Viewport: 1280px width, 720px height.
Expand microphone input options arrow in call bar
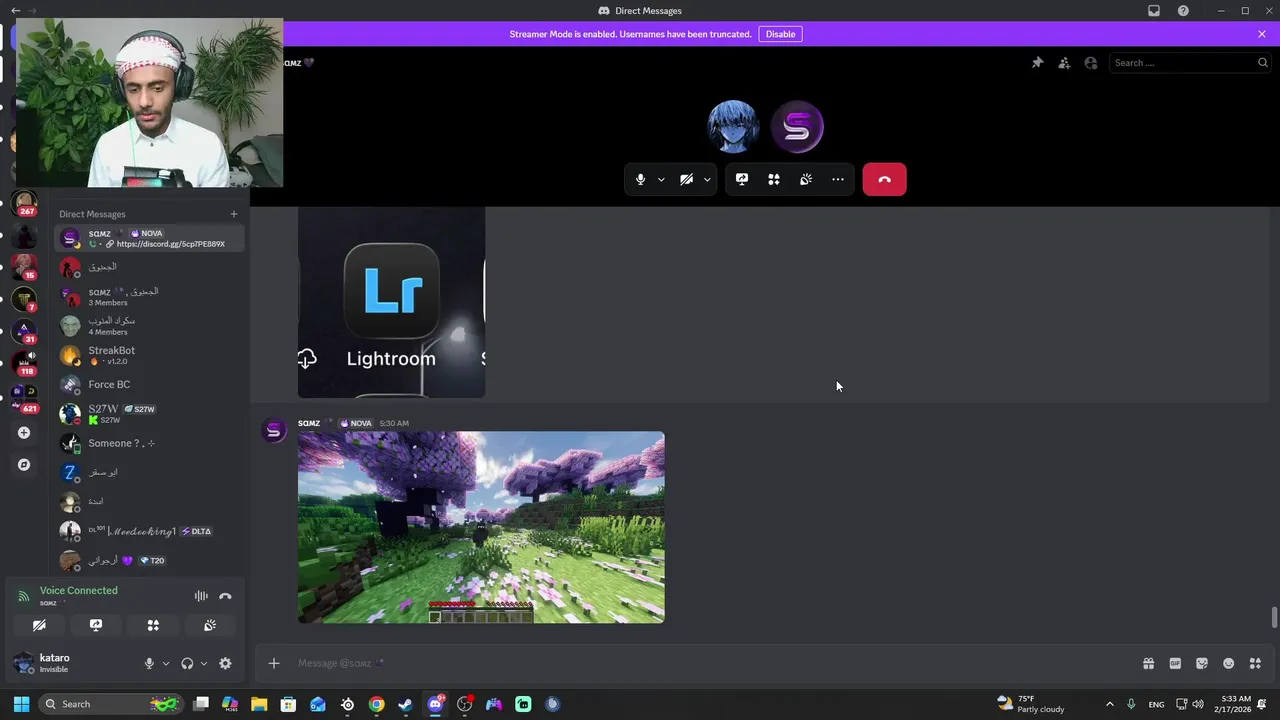point(661,179)
